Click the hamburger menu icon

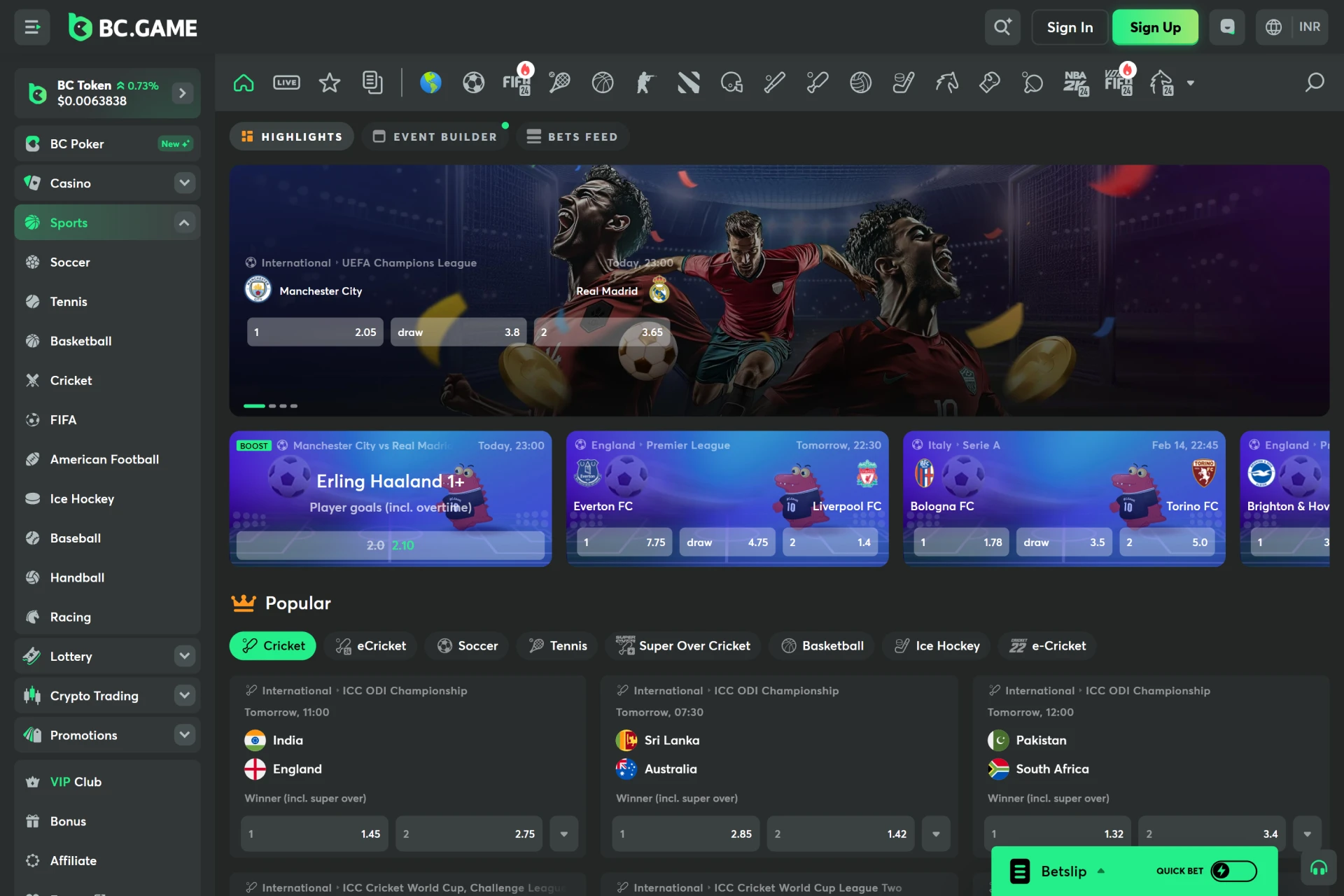pos(32,27)
